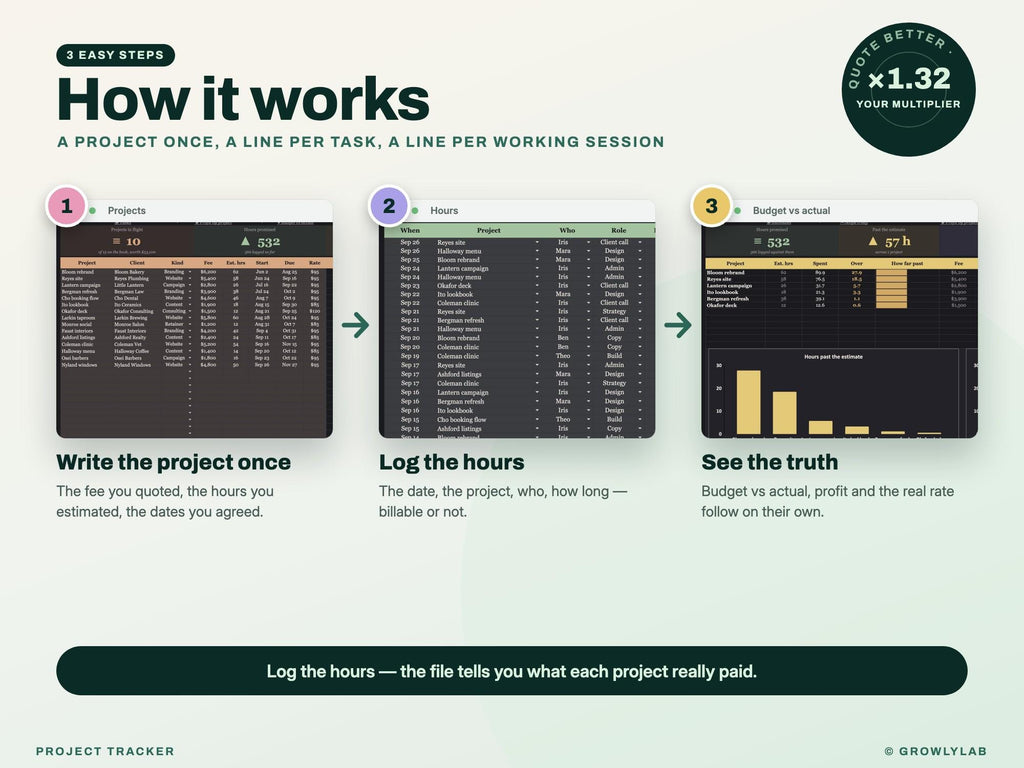Click the Client column header in Projects
Viewport: 1024px width, 768px height.
tap(137, 263)
